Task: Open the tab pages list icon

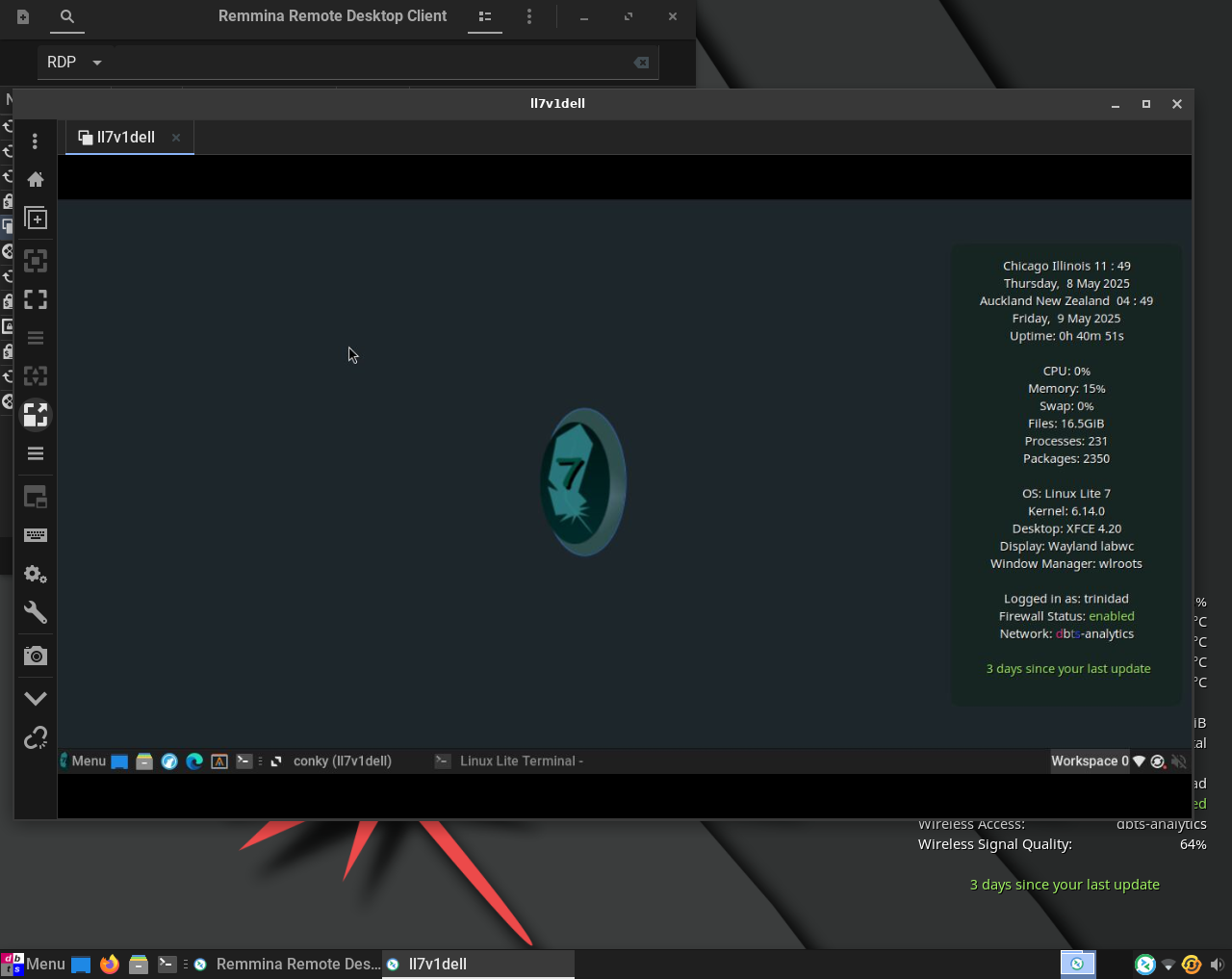Action: (36, 453)
